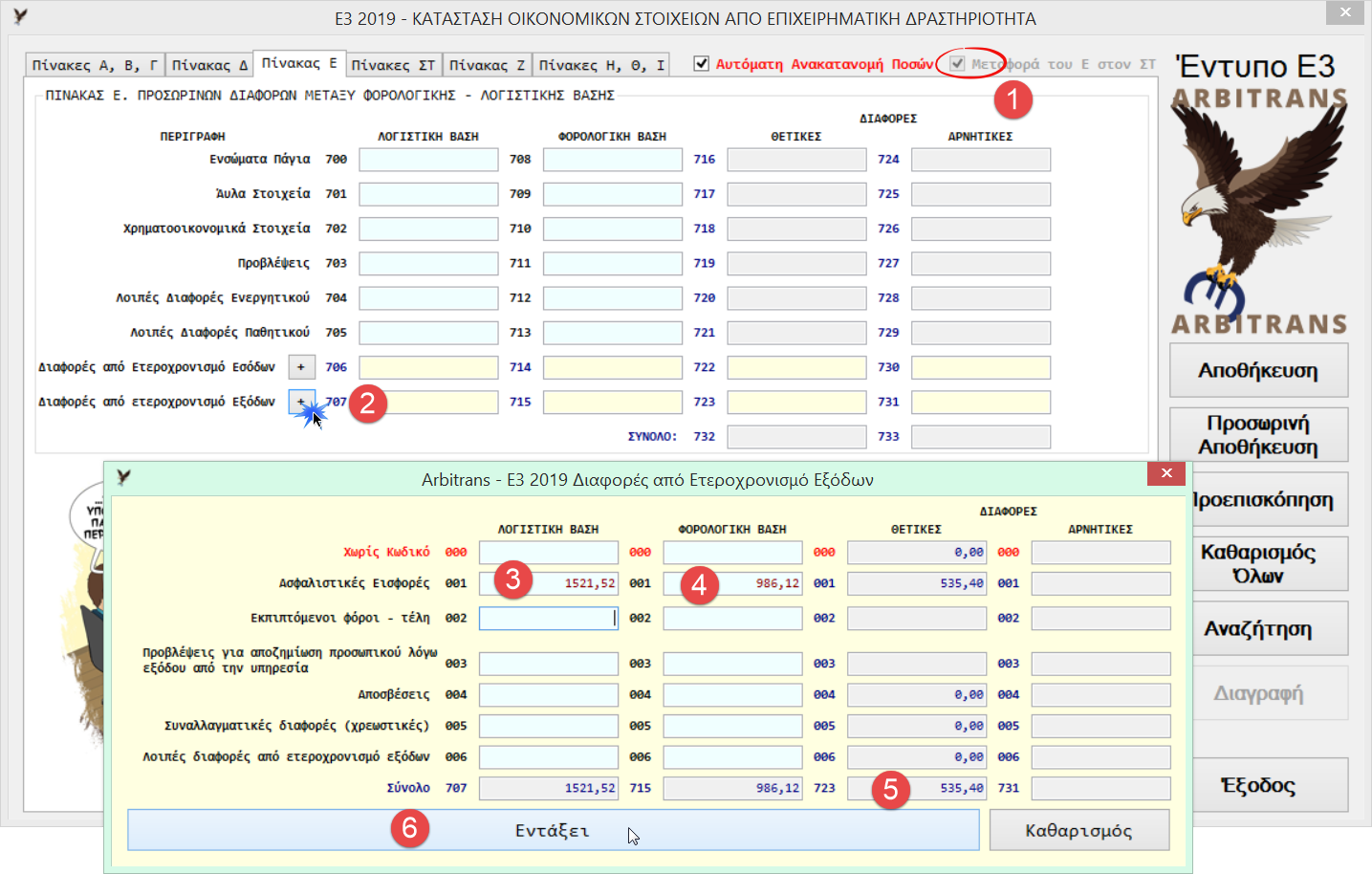The height and width of the screenshot is (874, 1372).
Task: Click the Καθαρισμός button in dialog
Action: click(x=1079, y=830)
